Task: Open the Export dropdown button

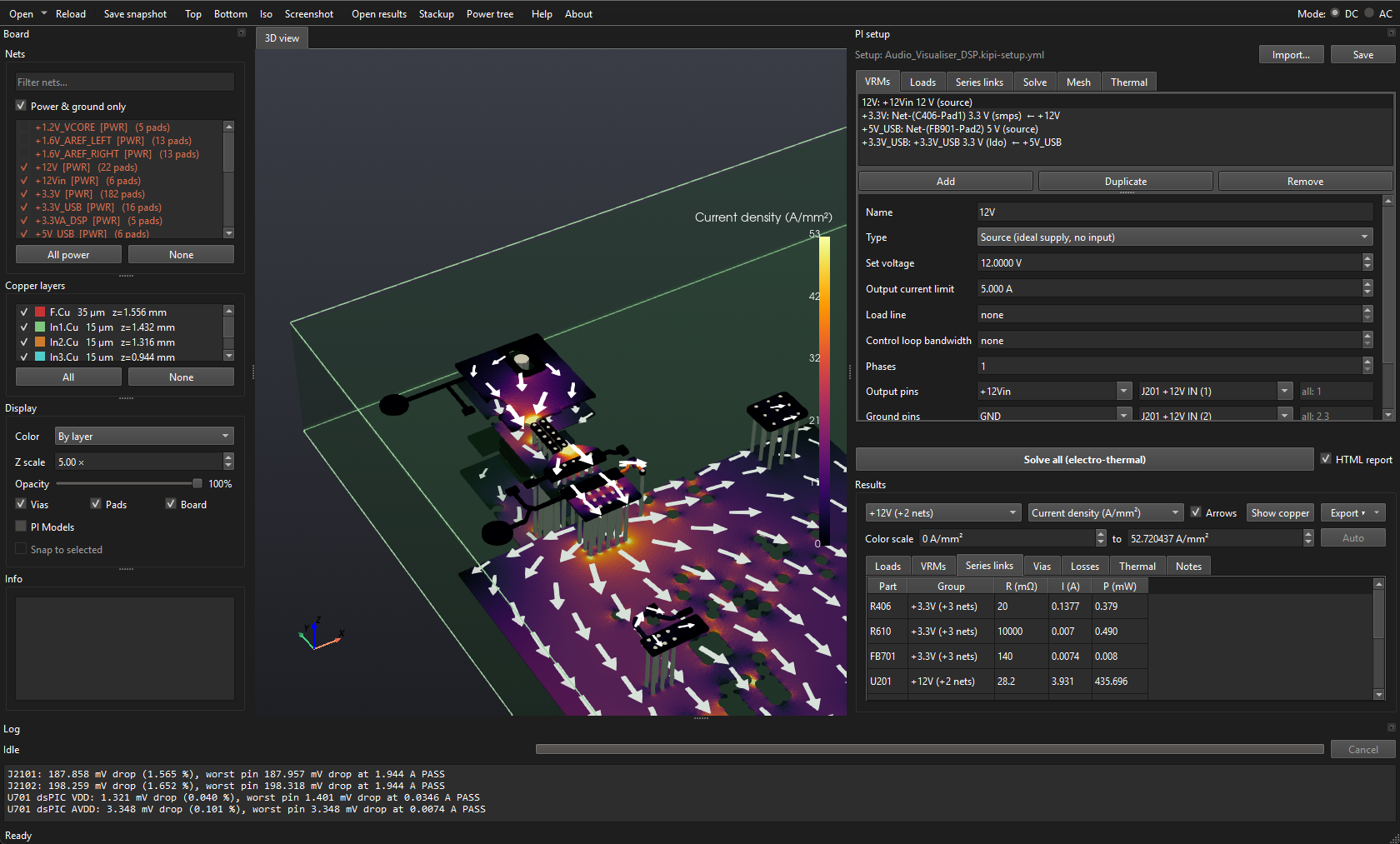Action: pos(1352,513)
